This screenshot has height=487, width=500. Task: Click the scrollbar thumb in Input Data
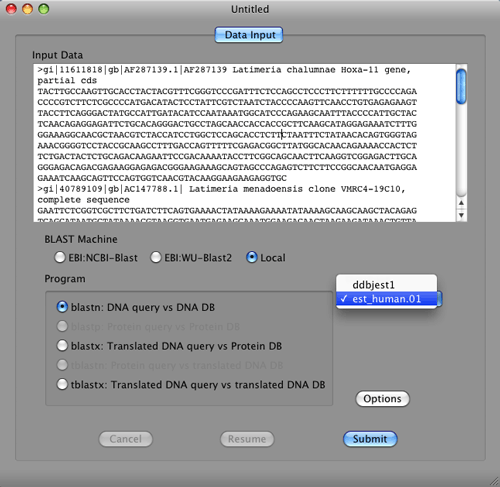(461, 86)
